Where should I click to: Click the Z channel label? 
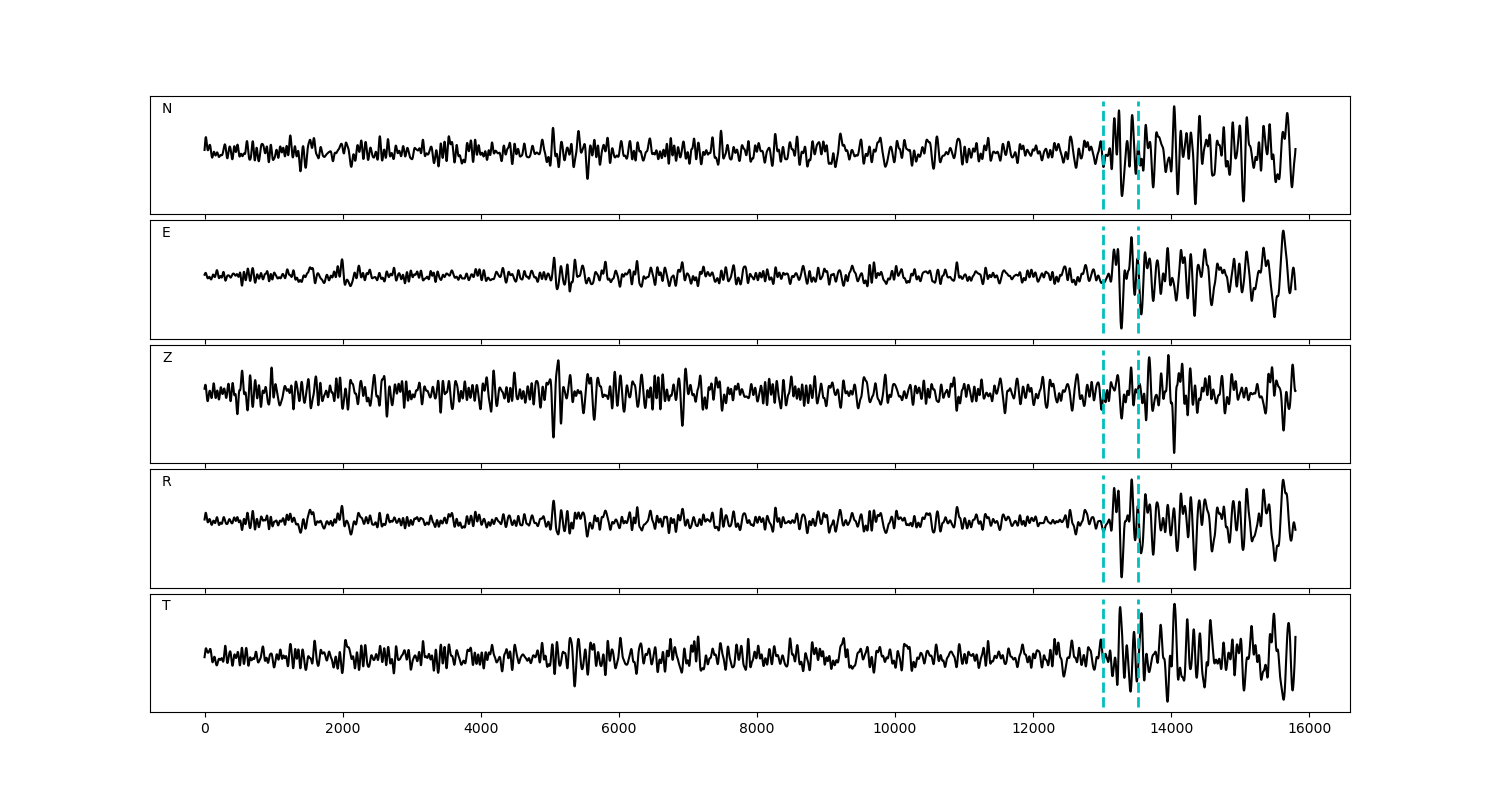pos(167,358)
